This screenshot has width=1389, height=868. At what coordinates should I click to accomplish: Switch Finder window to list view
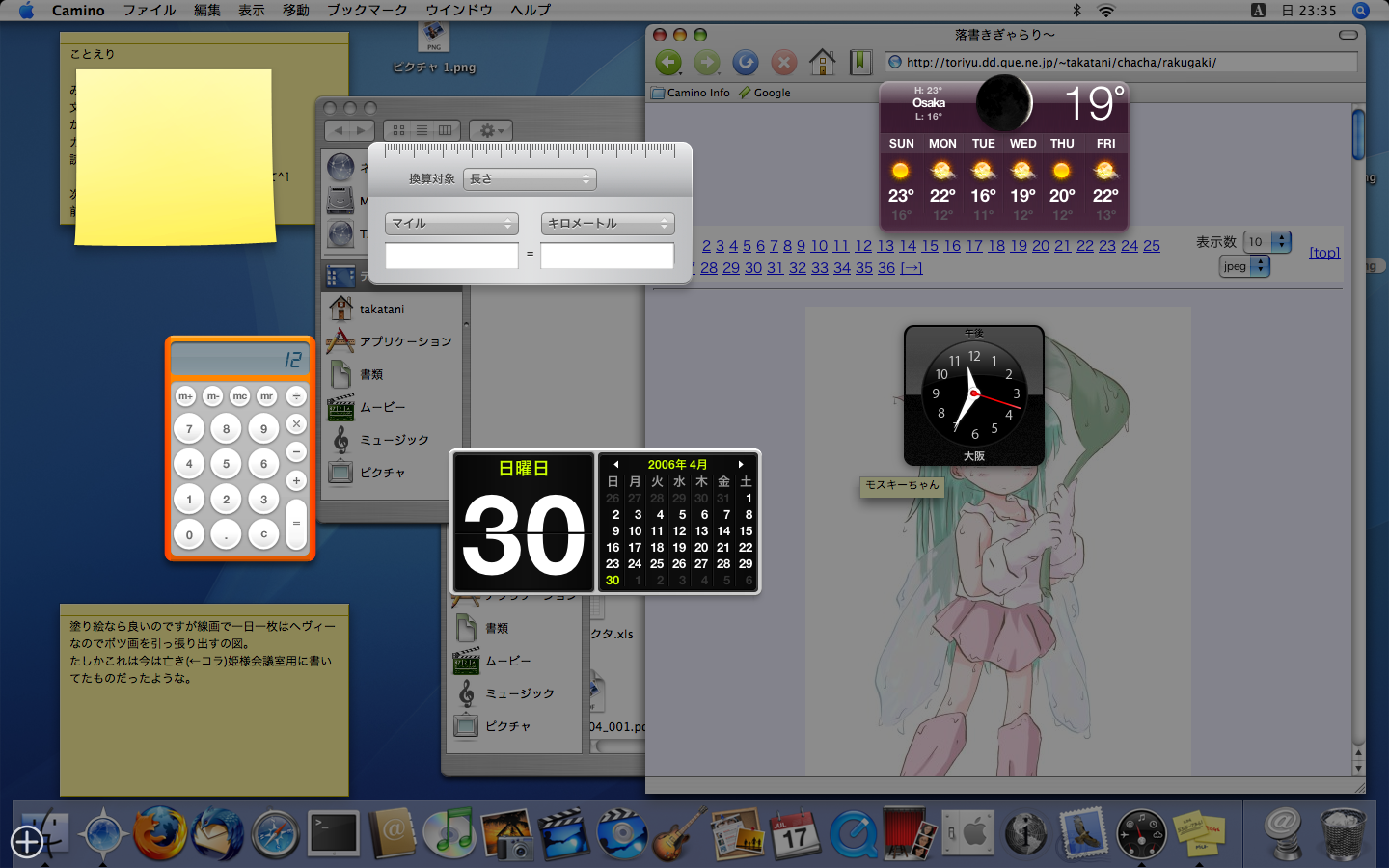[x=422, y=130]
